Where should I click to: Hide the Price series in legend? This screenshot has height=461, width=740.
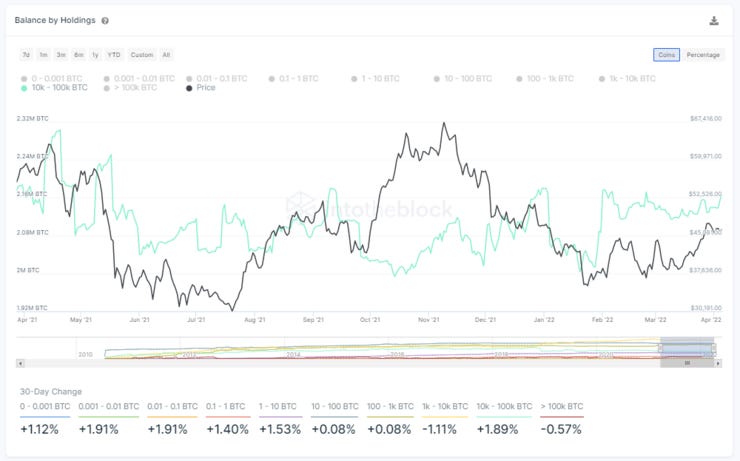pos(201,88)
